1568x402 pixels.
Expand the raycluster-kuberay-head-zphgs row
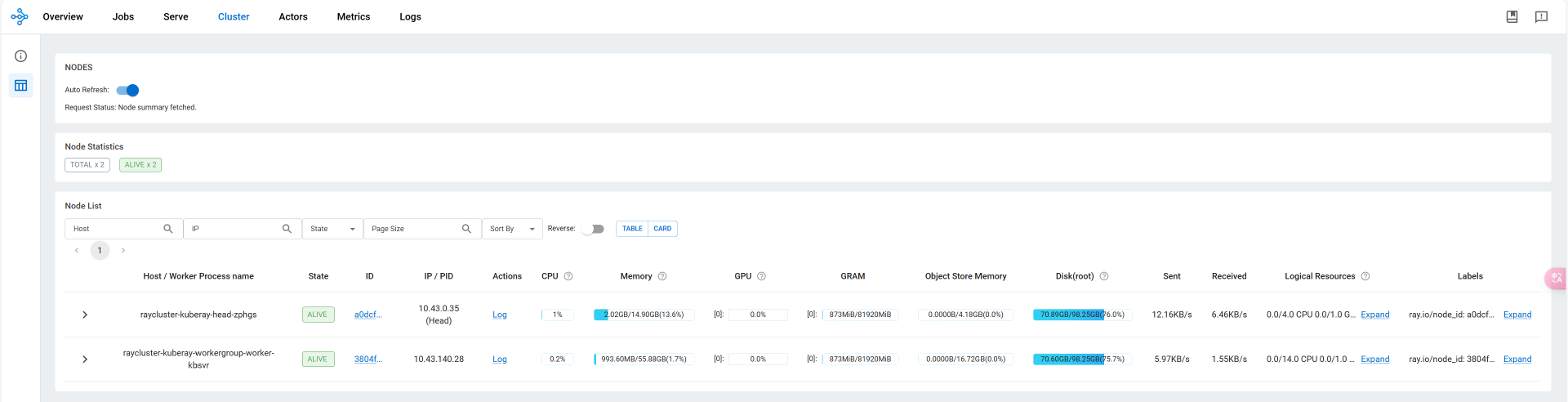[85, 315]
